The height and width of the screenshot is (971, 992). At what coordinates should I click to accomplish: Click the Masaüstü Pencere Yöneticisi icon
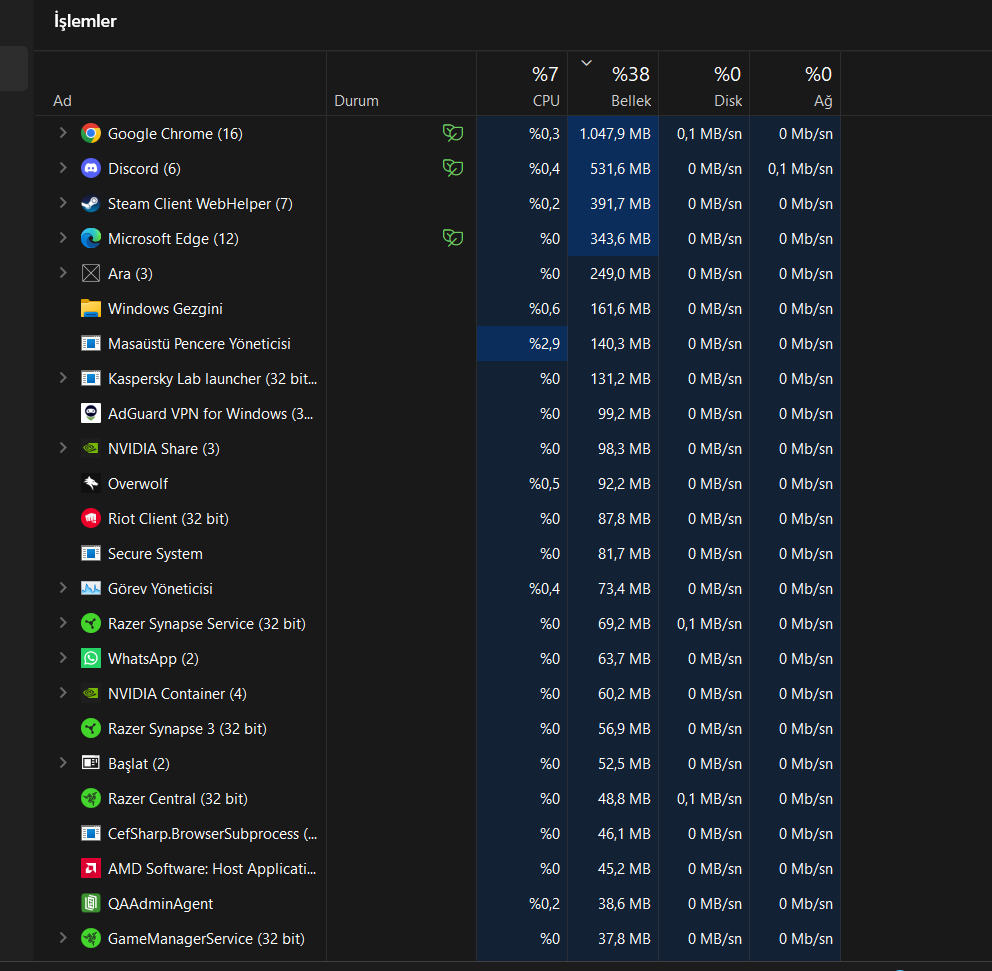tap(91, 343)
